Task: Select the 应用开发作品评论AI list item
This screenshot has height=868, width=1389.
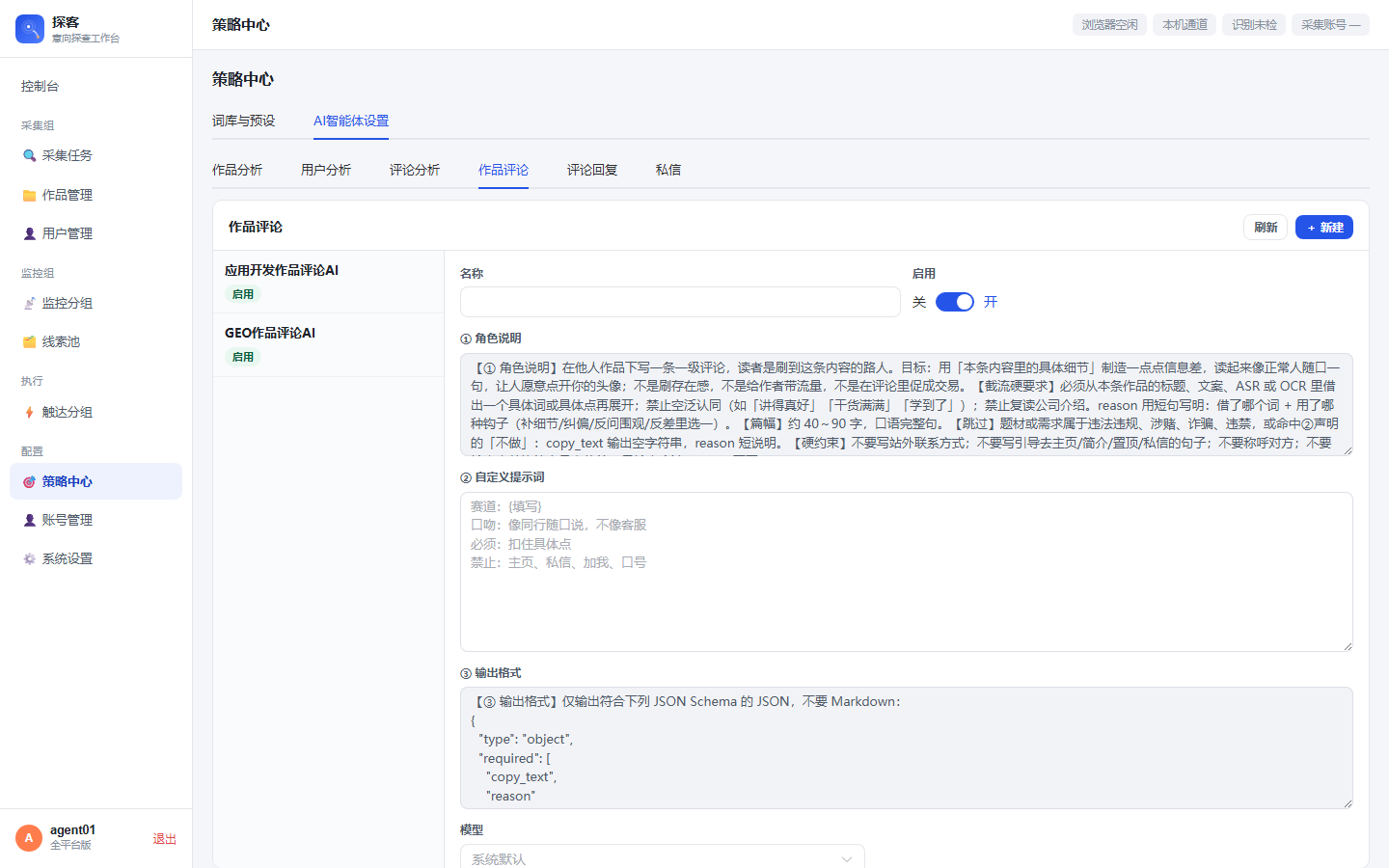Action: [x=328, y=282]
